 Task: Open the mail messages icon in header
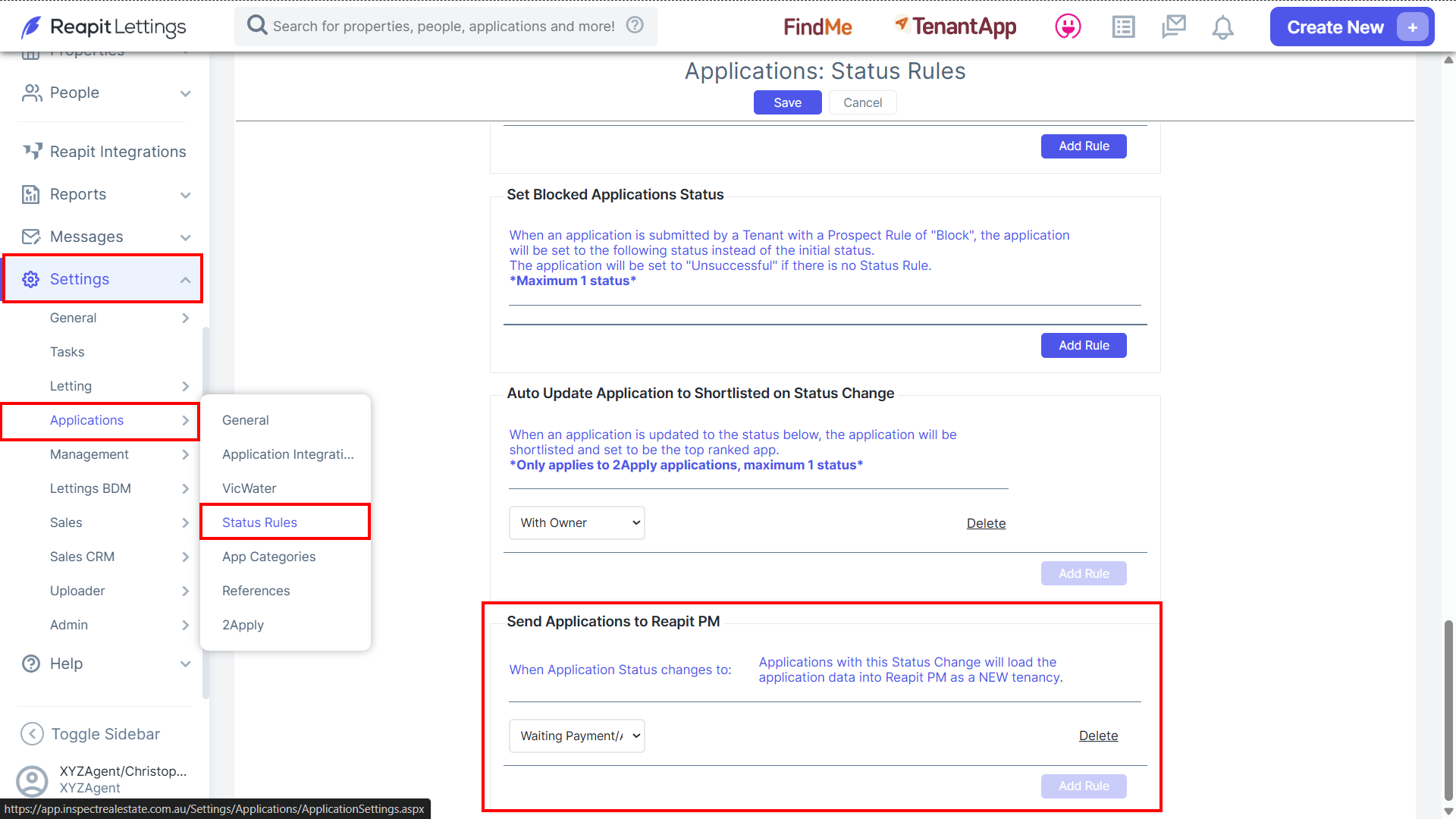tap(1173, 27)
